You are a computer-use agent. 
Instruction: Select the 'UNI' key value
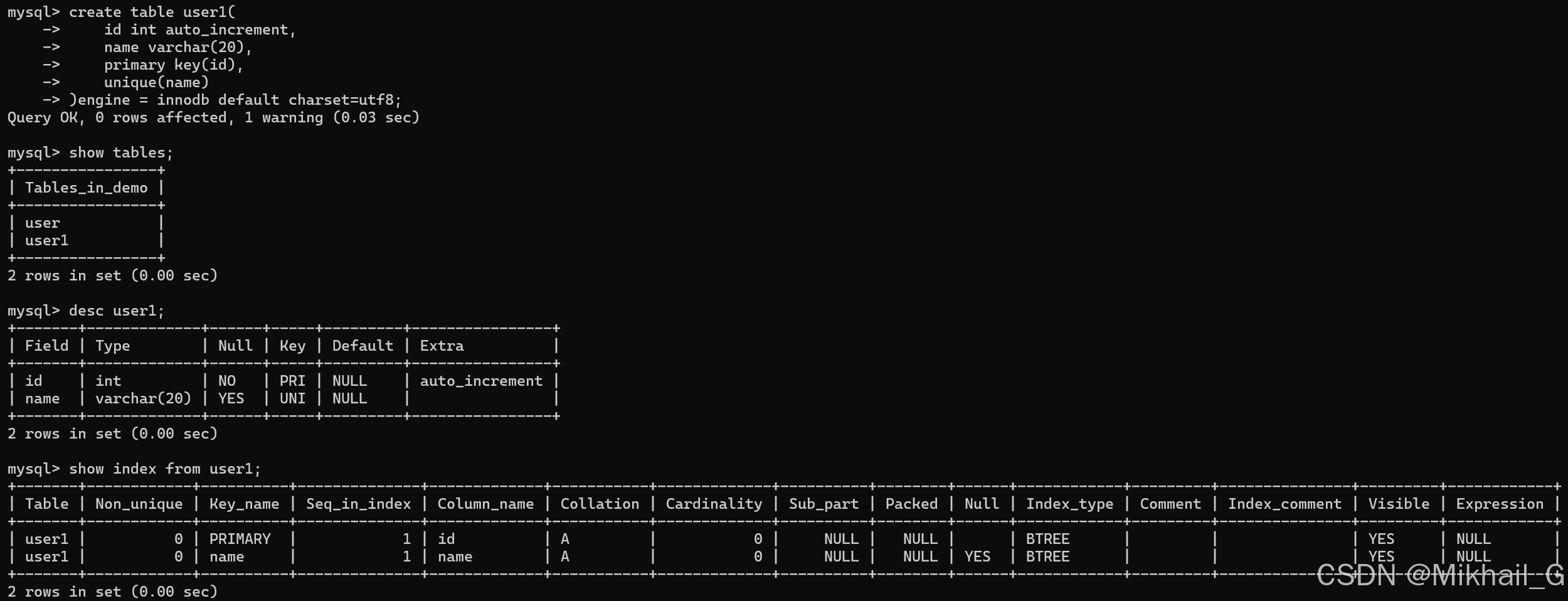pyautogui.click(x=292, y=398)
